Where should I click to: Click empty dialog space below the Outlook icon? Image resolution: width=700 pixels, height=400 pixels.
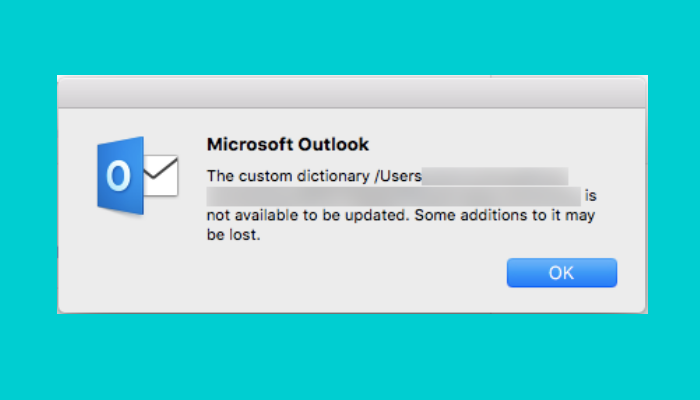tap(137, 265)
